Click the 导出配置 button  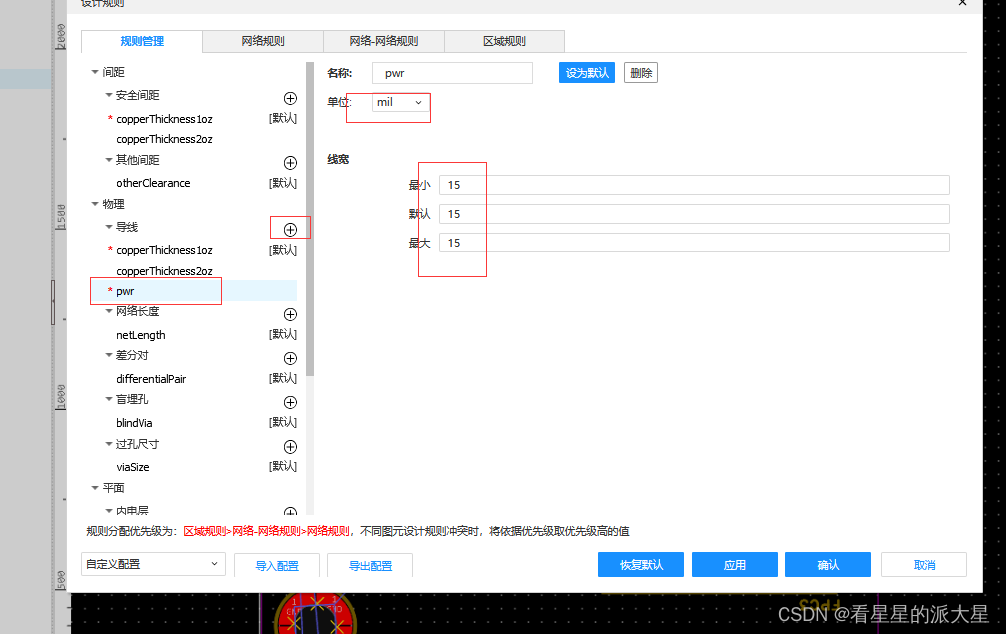(370, 565)
